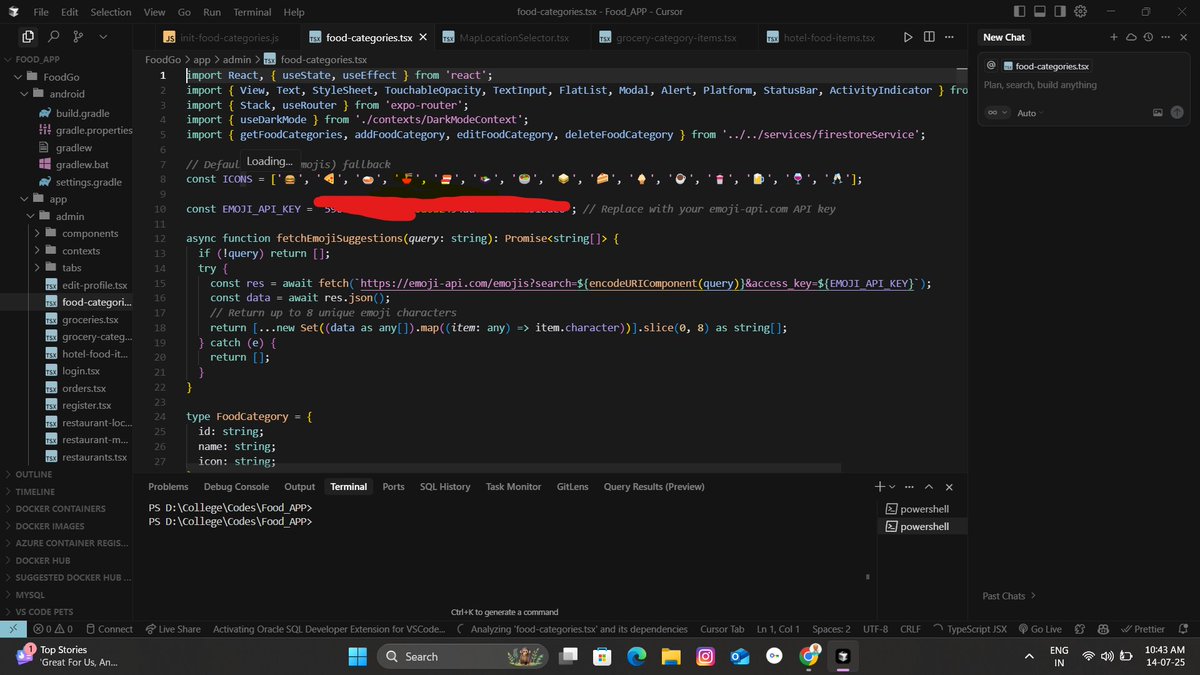
Task: Click the Live Share status button
Action: tap(173, 629)
